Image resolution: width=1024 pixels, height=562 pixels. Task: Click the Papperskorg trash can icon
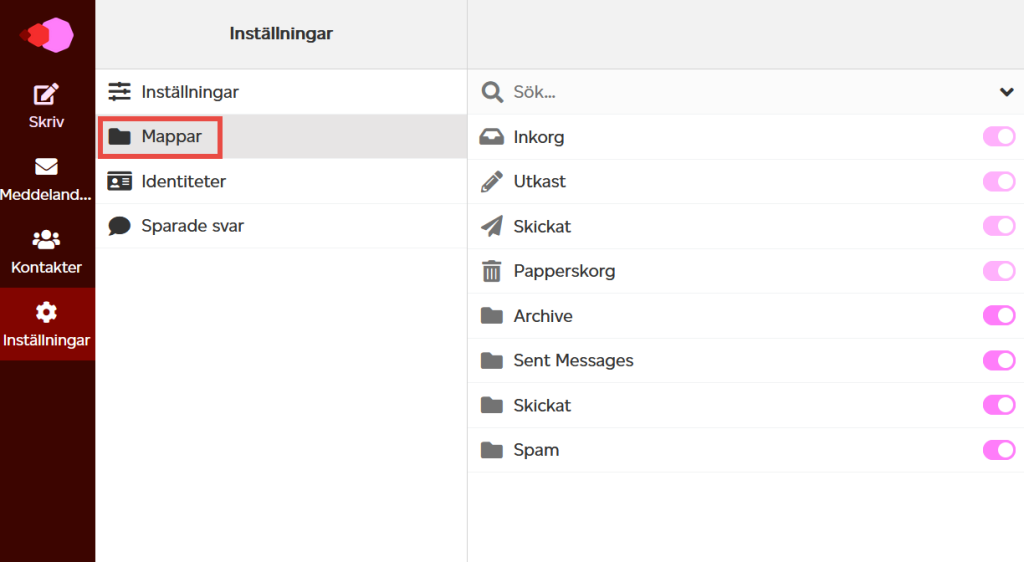pyautogui.click(x=492, y=271)
